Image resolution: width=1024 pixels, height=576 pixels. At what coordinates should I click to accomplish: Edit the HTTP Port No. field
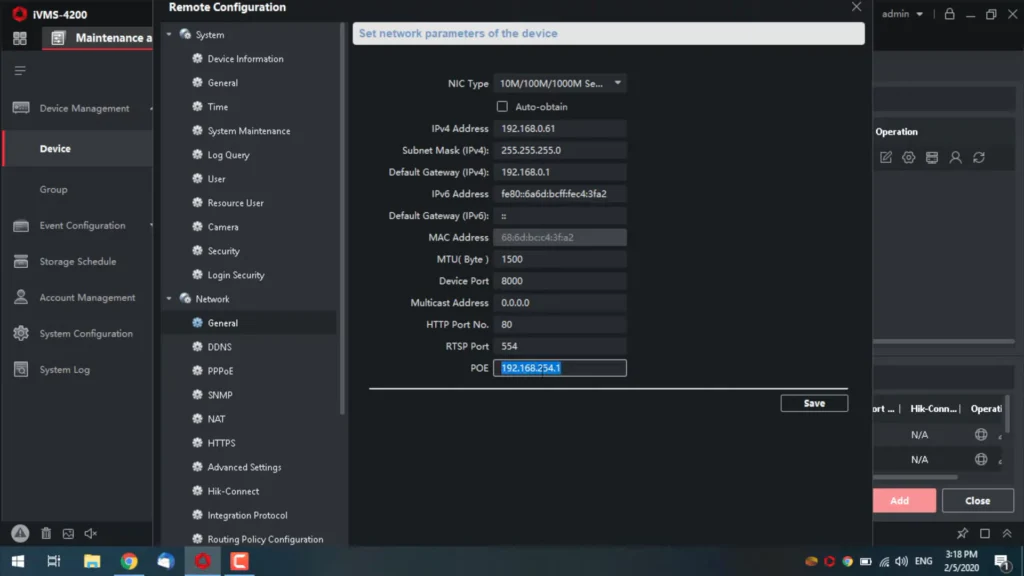click(x=560, y=325)
